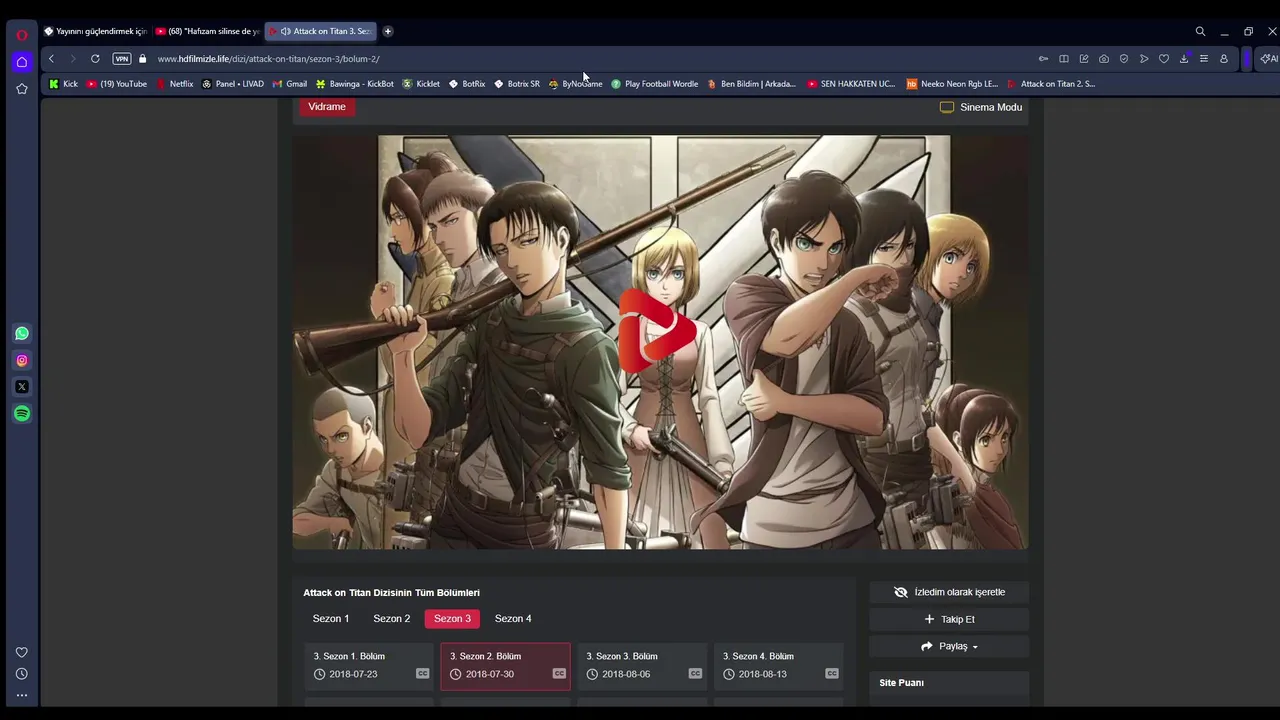This screenshot has height=720, width=1280.
Task: Open 'Attack on Titan 2. S...' bookmark
Action: pos(1051,84)
